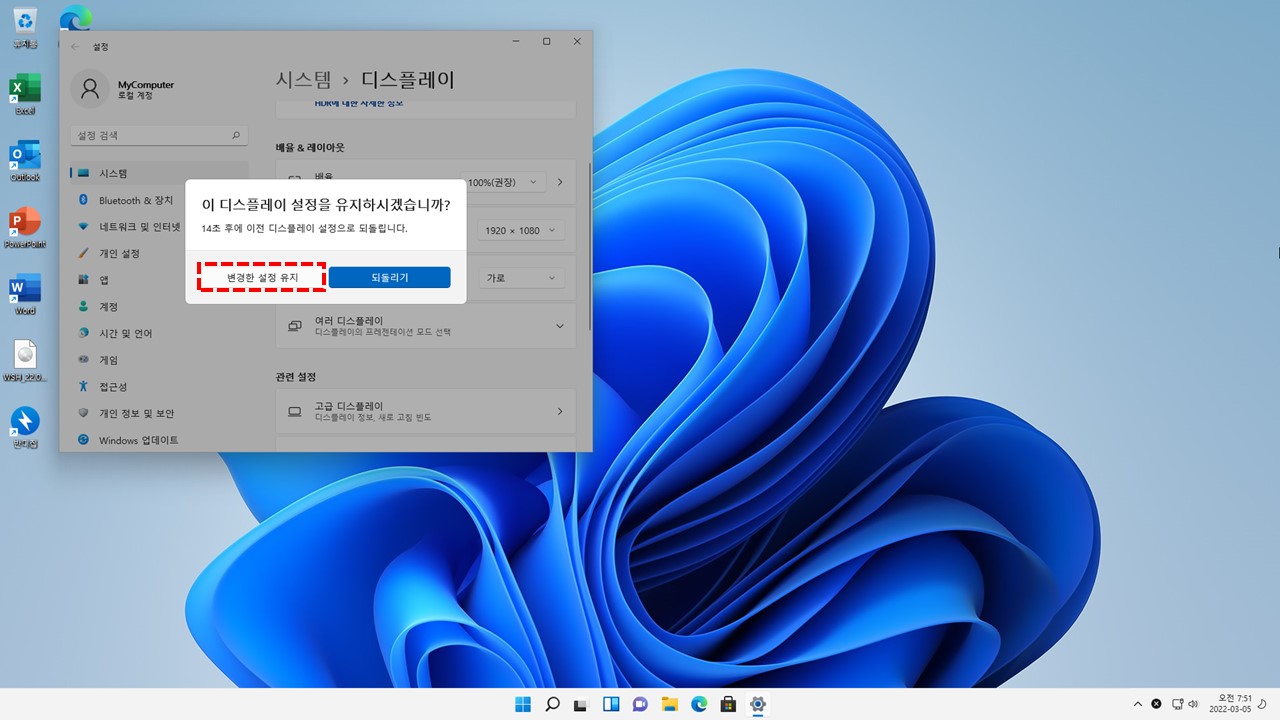The height and width of the screenshot is (720, 1280).
Task: Click the moon notification icon in the tray
Action: point(1264,704)
